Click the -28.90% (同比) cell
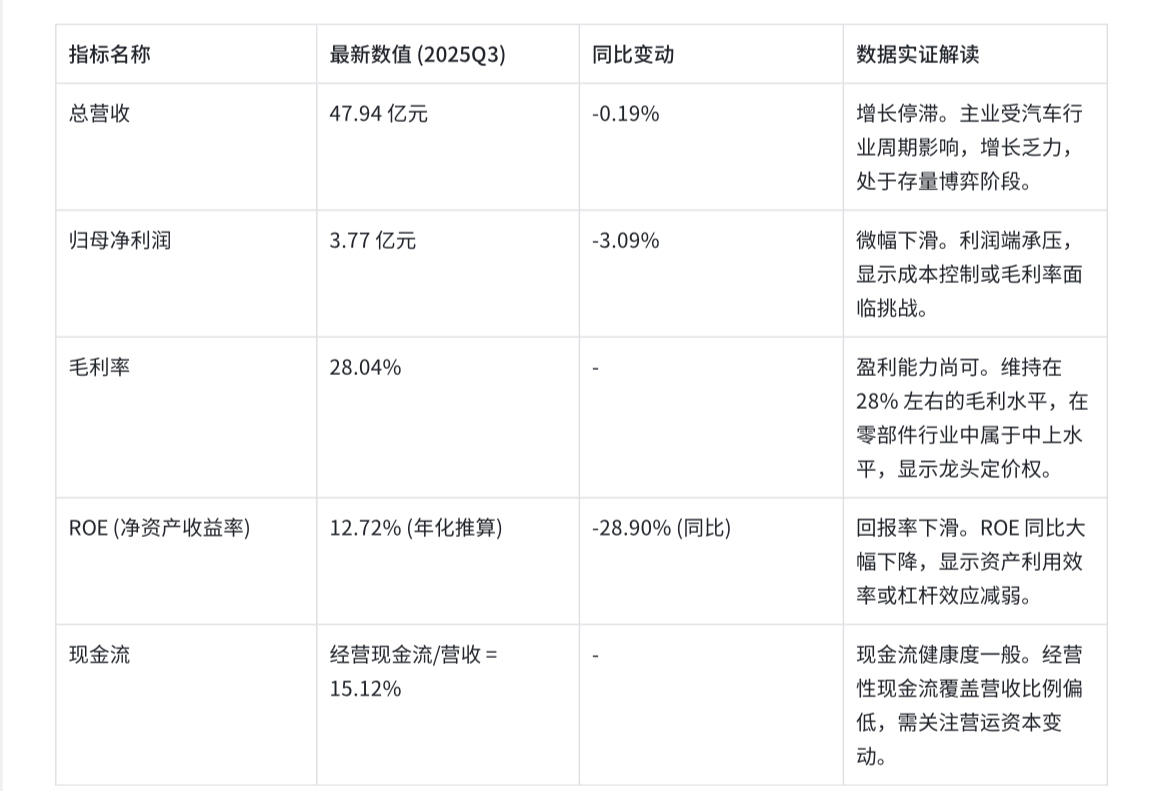This screenshot has width=1155, height=791. (x=661, y=527)
